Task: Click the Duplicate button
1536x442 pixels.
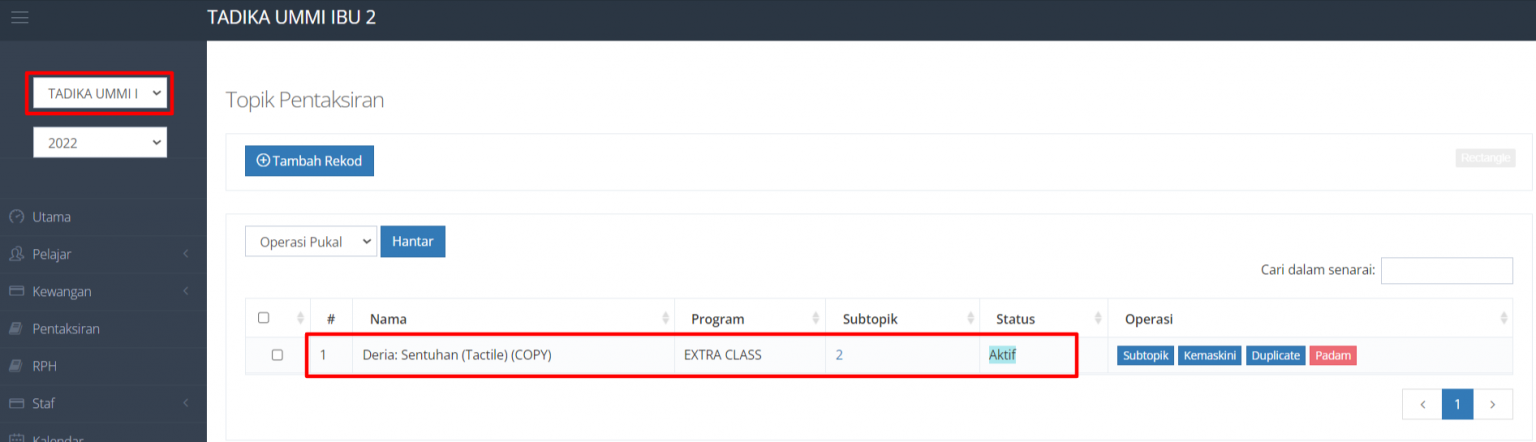Action: point(1275,356)
